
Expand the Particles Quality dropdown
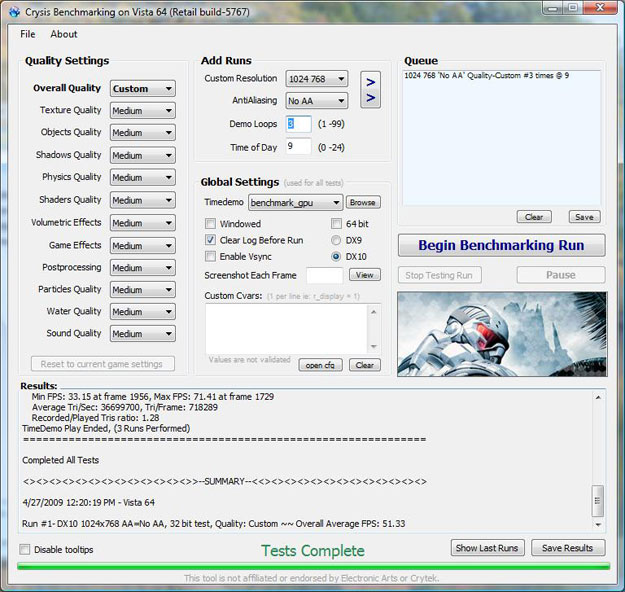tap(143, 289)
